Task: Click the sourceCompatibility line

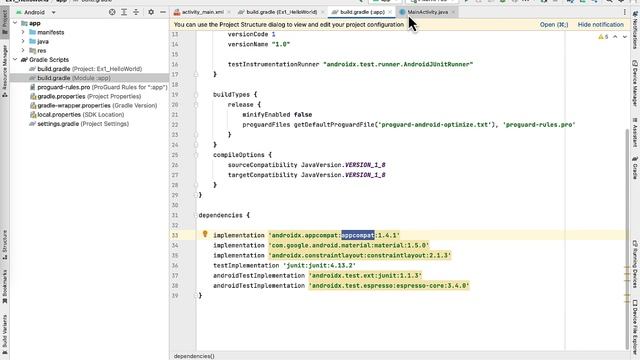Action: (307, 165)
